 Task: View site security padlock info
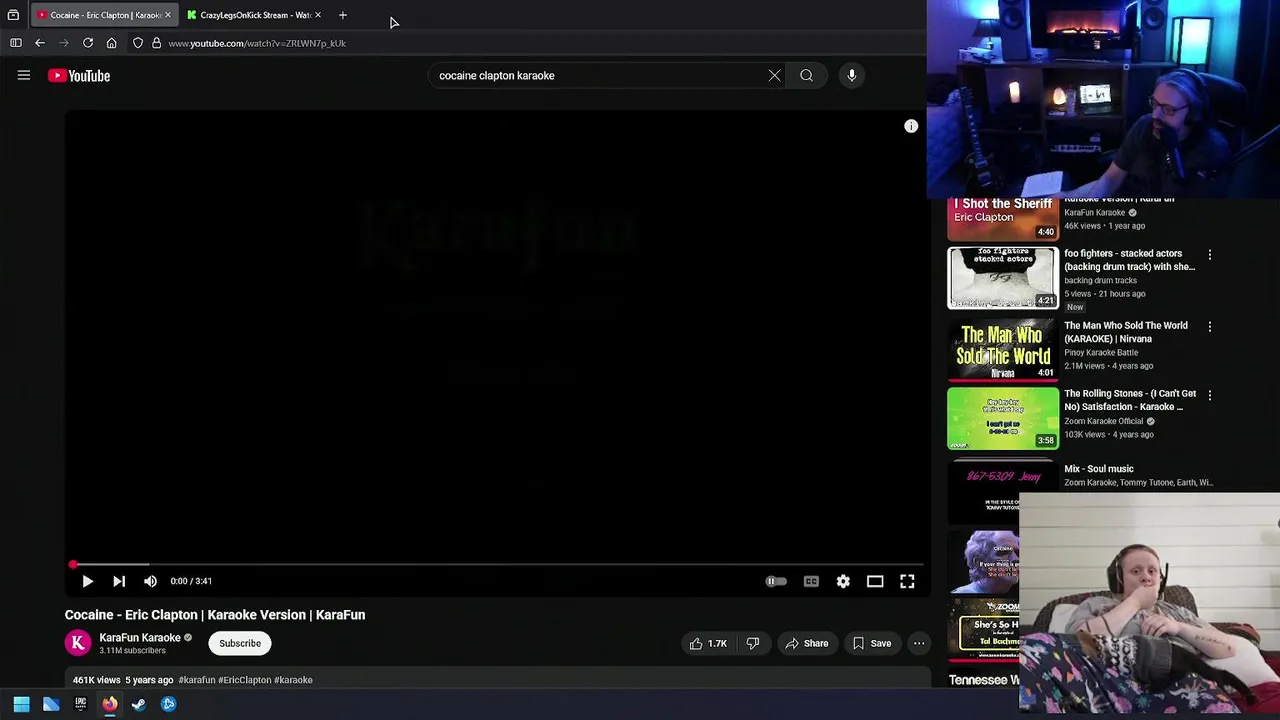(x=156, y=43)
